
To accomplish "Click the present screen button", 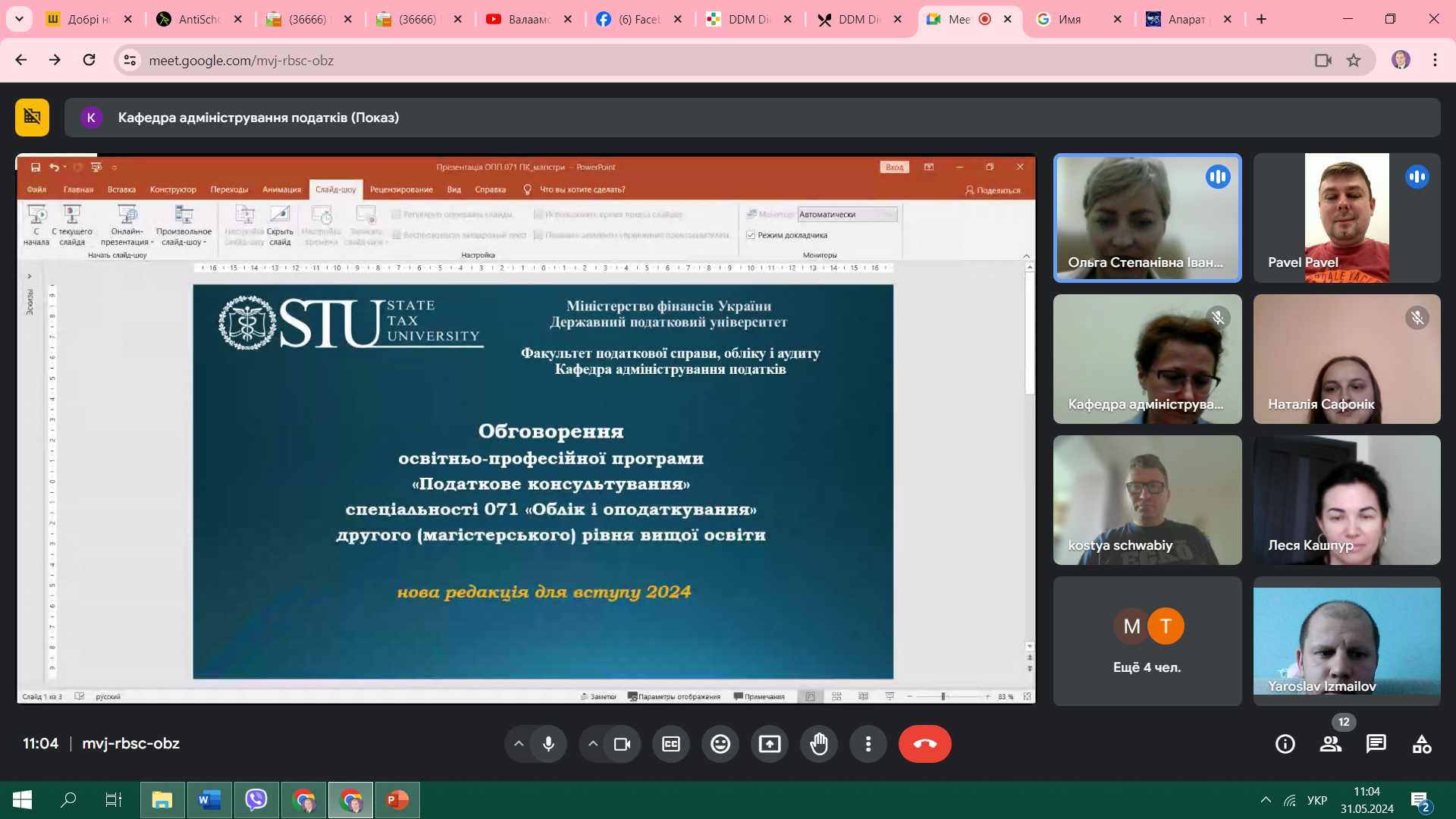I will pos(770,744).
